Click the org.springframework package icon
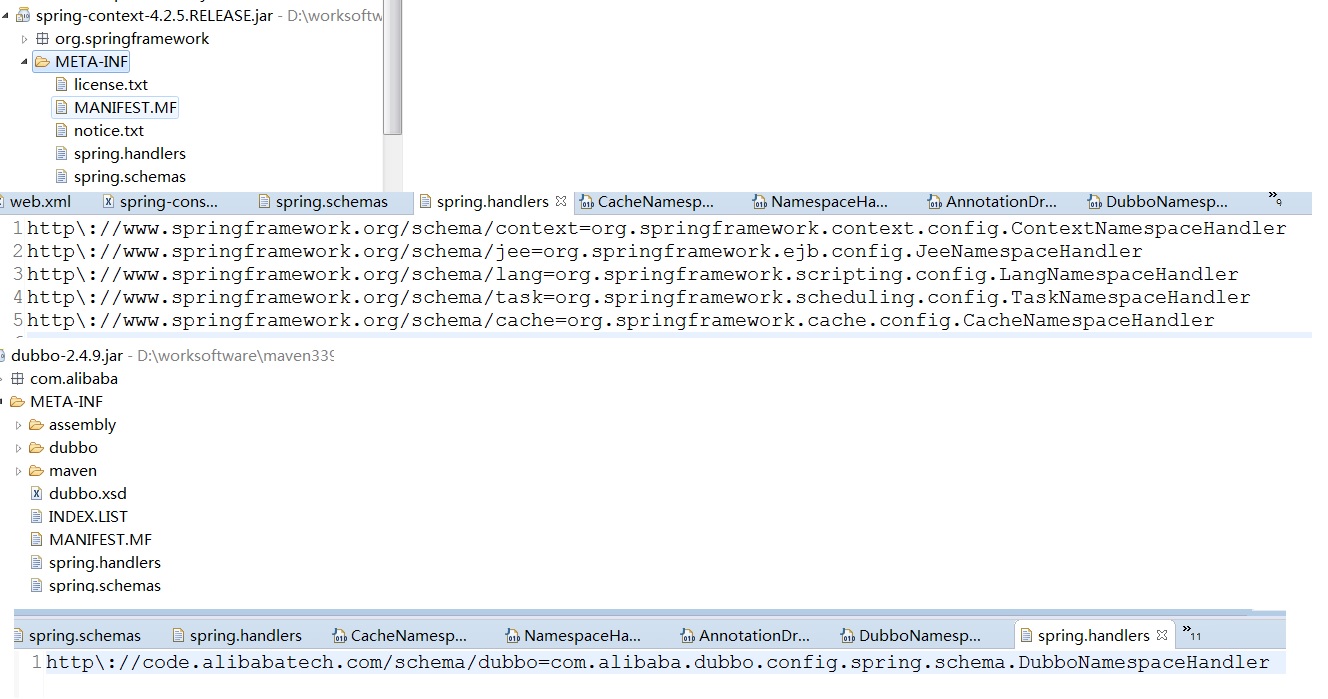The height and width of the screenshot is (699, 1328). pos(42,39)
